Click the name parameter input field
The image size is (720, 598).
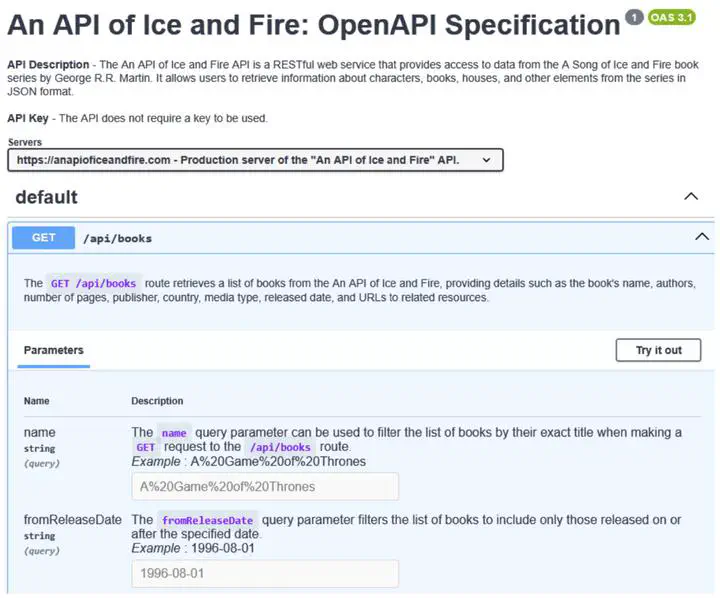point(265,486)
